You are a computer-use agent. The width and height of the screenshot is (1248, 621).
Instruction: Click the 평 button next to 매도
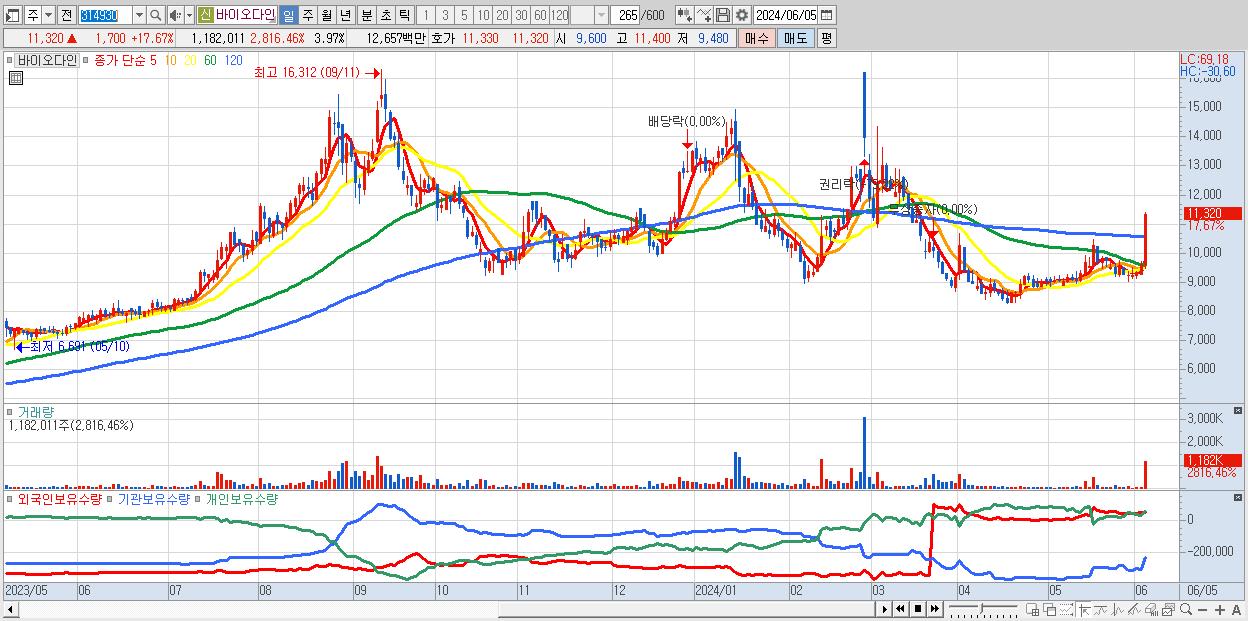pyautogui.click(x=826, y=38)
